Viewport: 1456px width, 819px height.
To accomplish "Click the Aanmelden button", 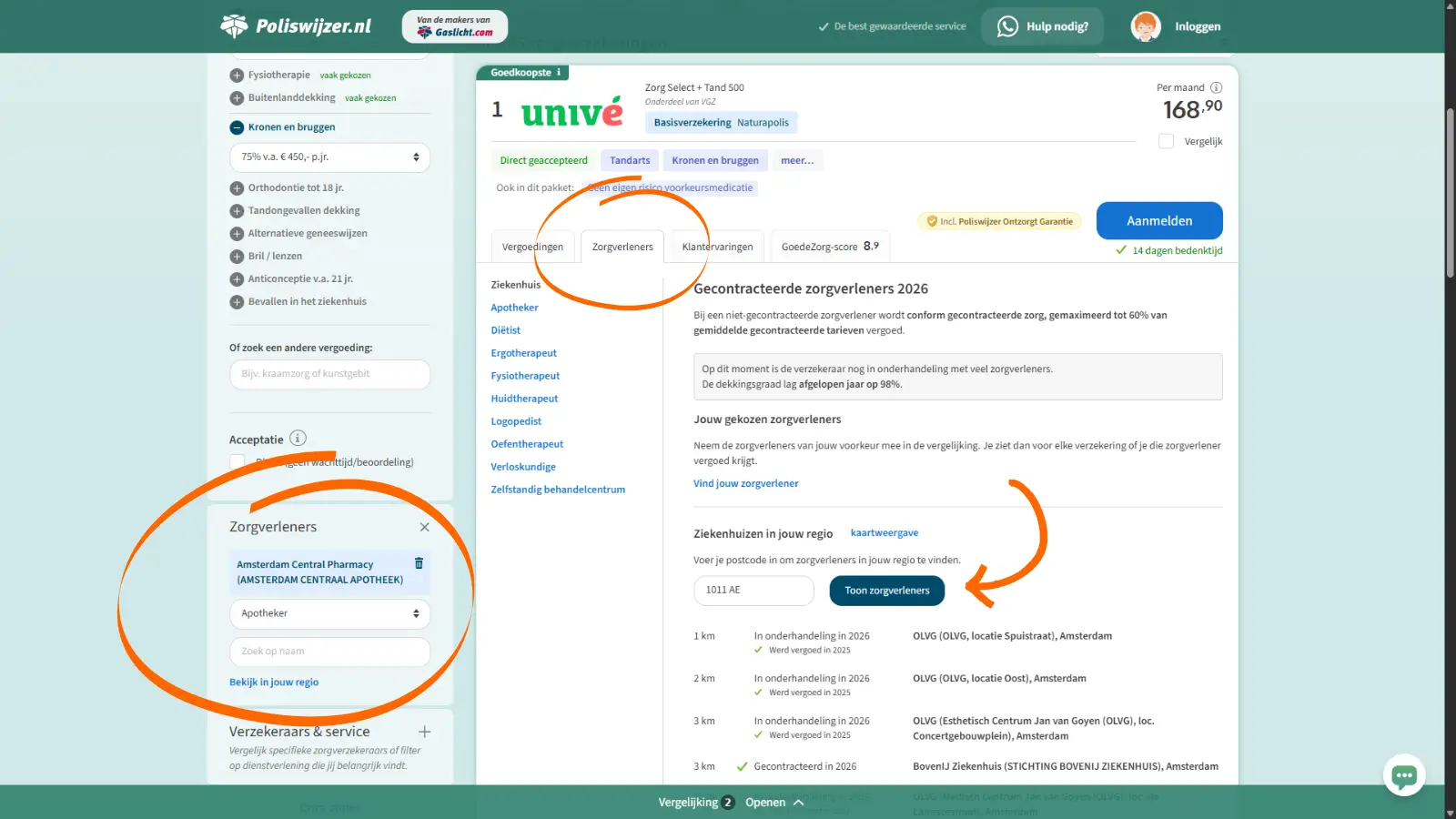I will tap(1159, 220).
